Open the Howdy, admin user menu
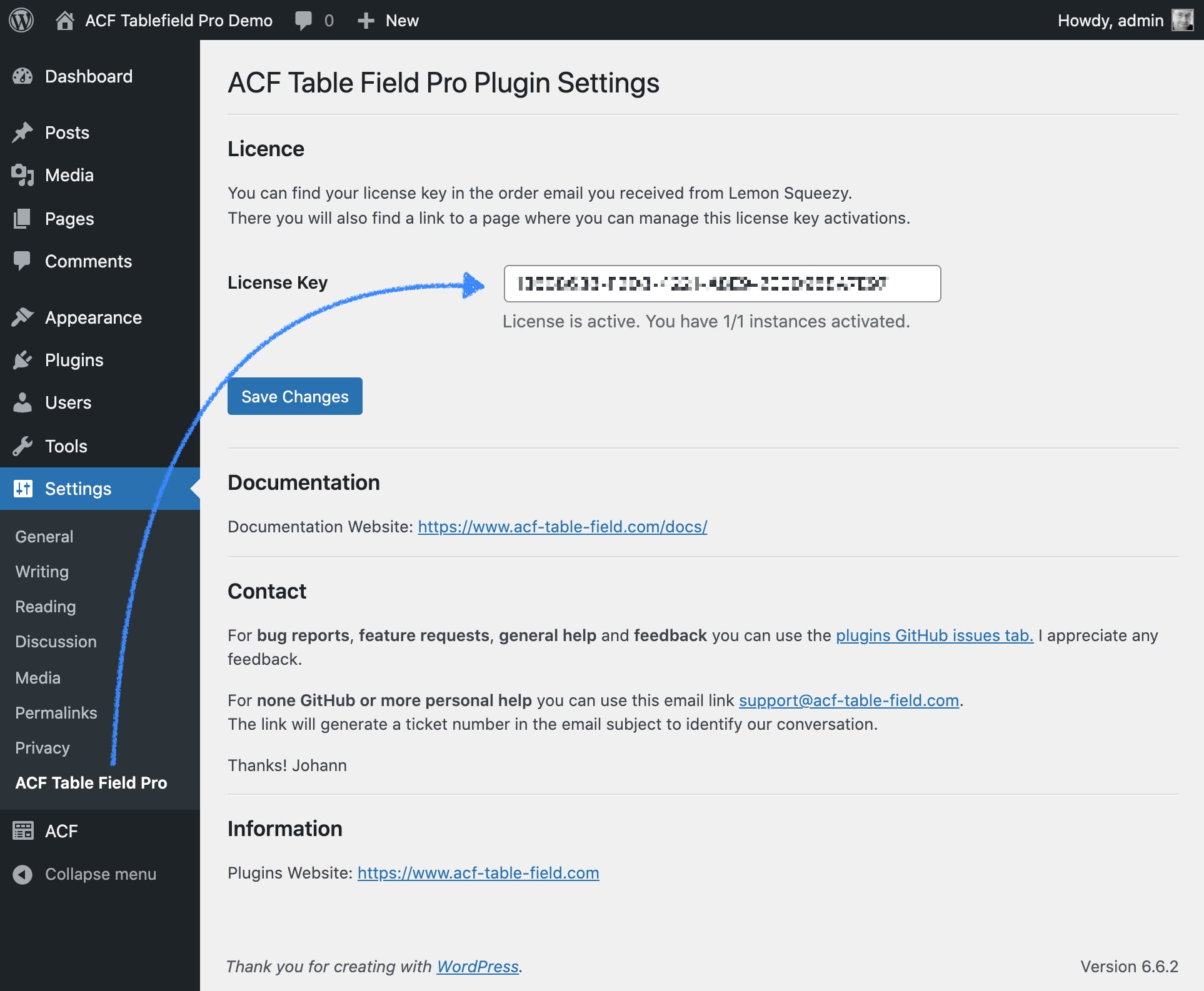Viewport: 1204px width, 991px height. [x=1125, y=20]
